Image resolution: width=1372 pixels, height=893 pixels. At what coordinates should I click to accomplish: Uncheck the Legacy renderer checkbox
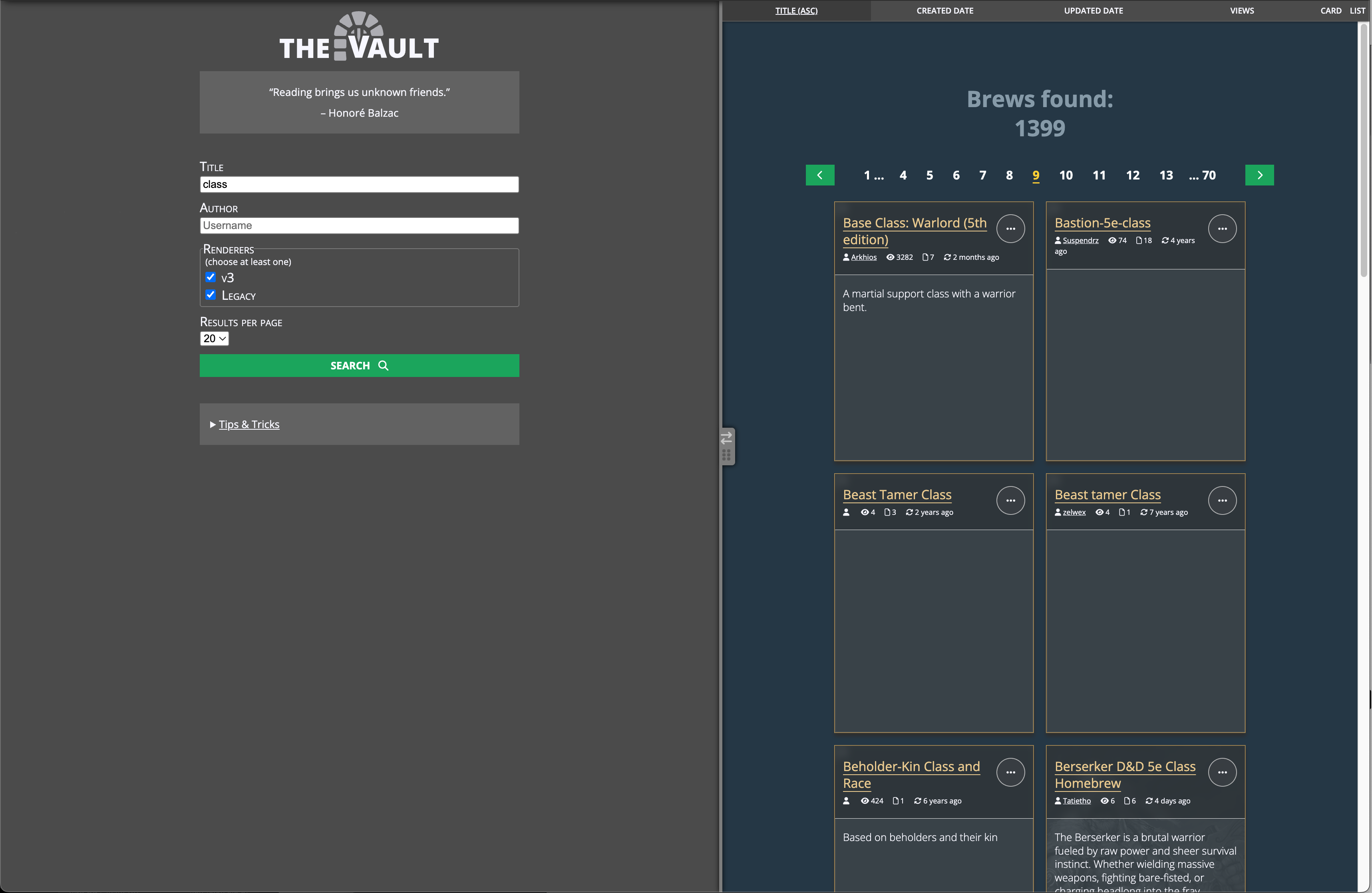(211, 295)
